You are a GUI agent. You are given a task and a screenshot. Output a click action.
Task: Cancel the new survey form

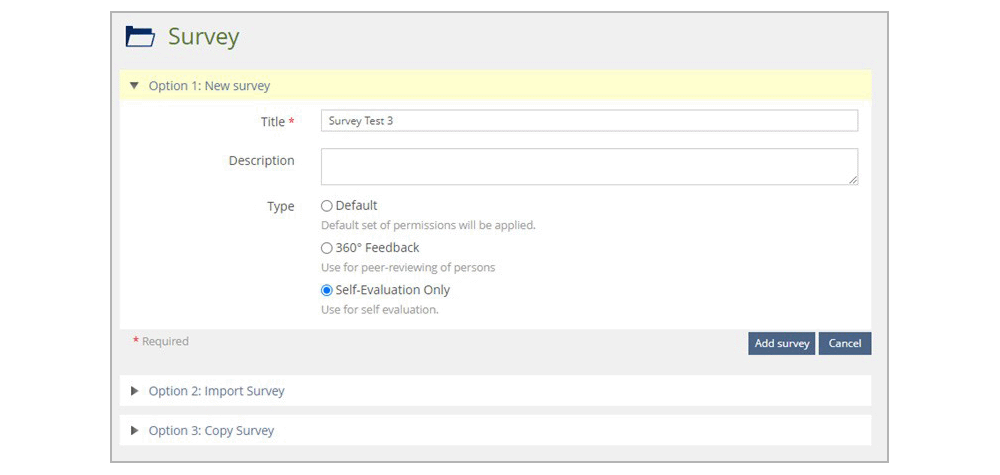[845, 344]
